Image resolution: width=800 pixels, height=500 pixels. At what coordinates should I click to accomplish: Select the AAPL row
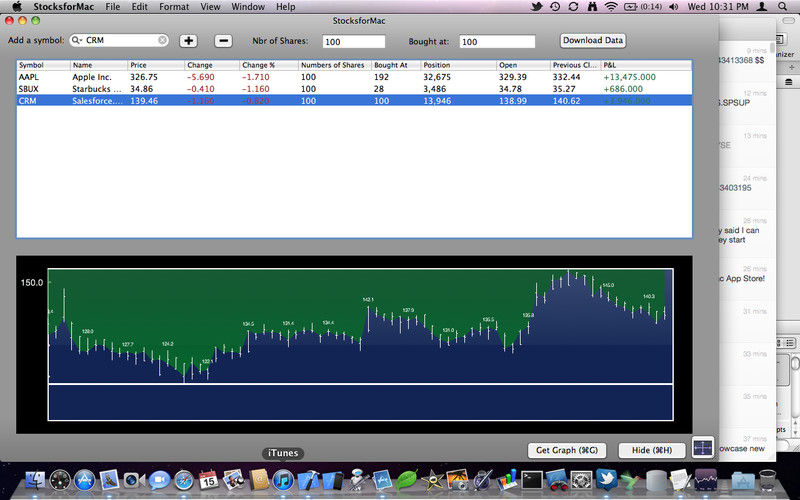coord(354,77)
